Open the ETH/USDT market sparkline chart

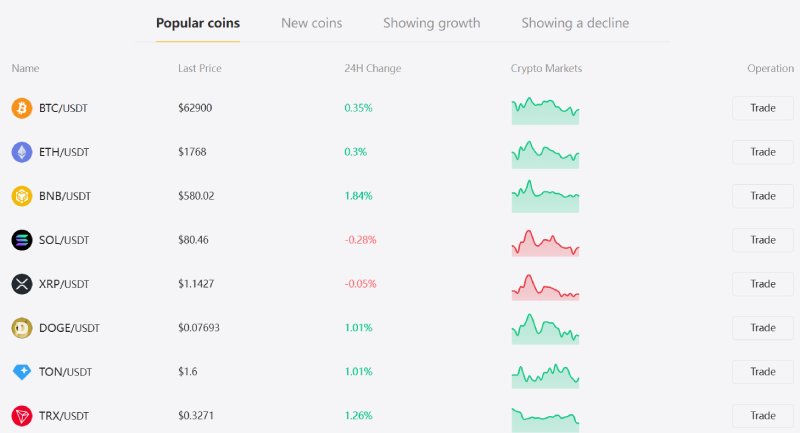point(545,155)
